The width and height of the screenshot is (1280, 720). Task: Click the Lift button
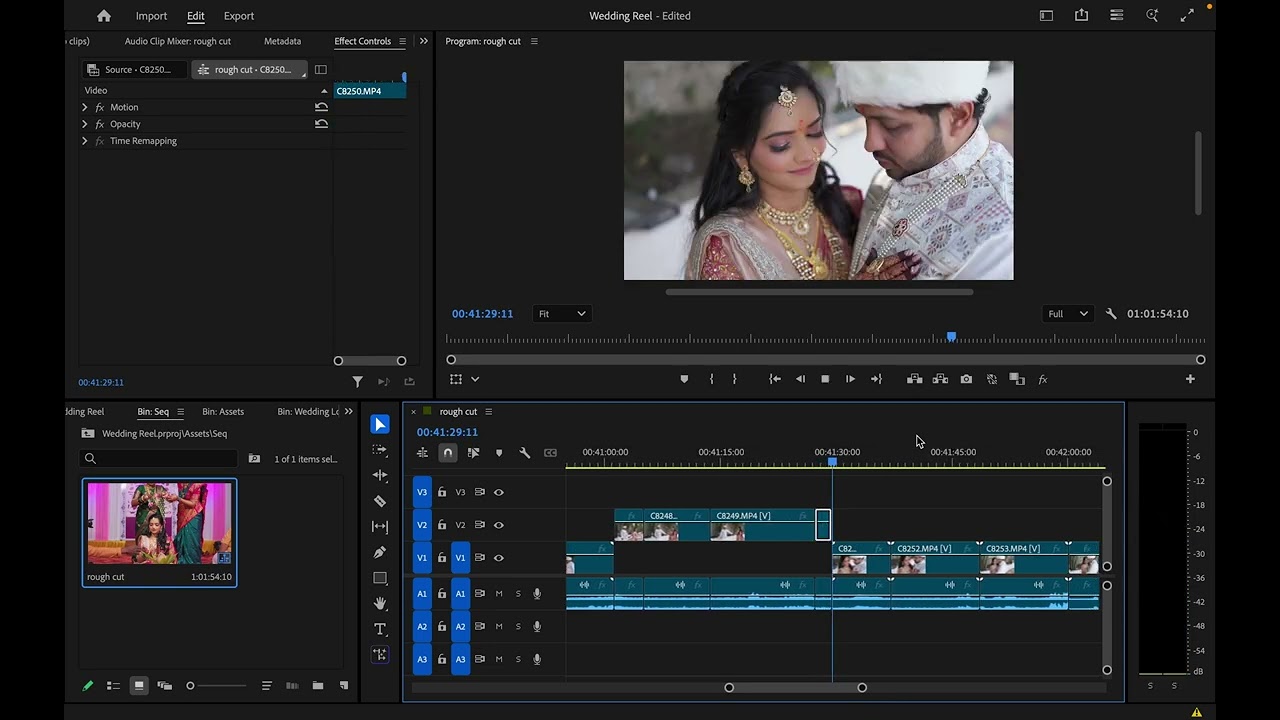914,379
